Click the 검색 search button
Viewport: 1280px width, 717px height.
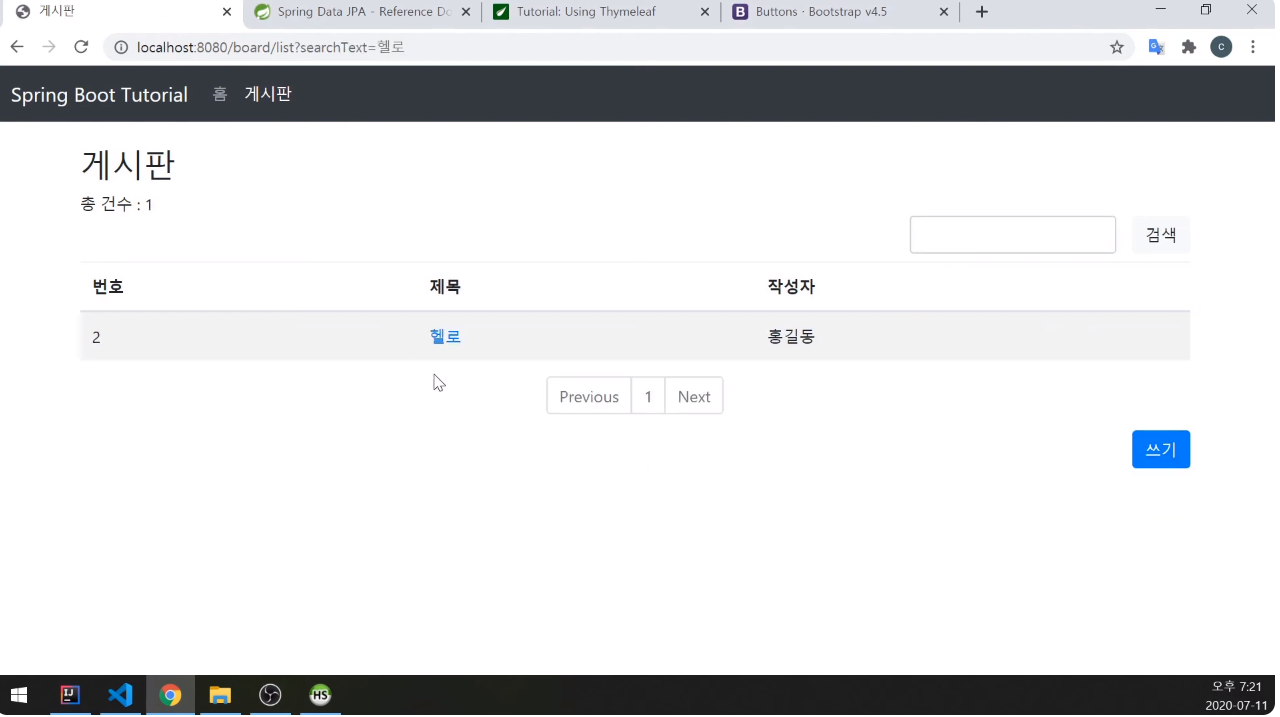click(1161, 235)
